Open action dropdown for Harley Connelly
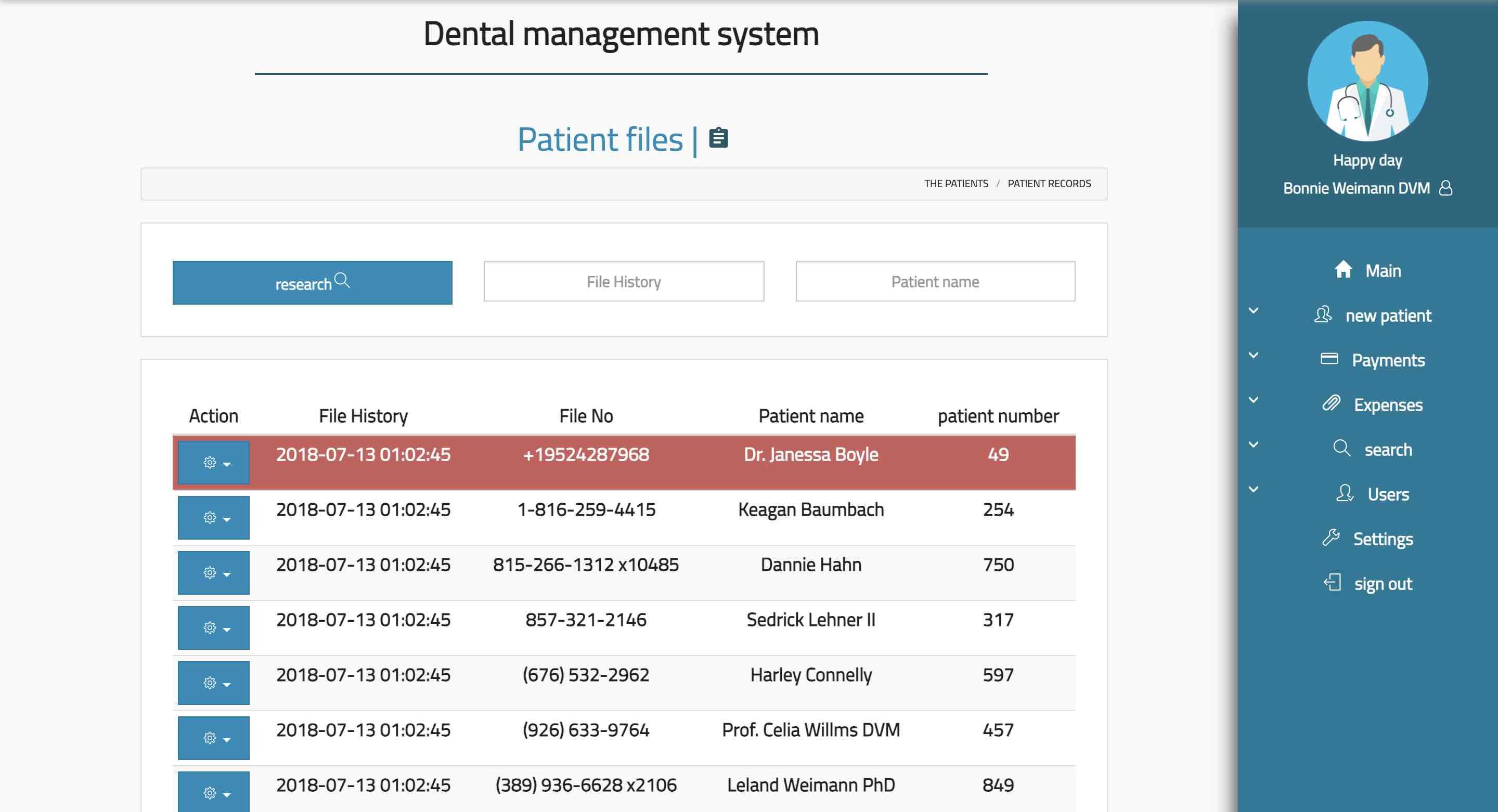 [x=213, y=683]
